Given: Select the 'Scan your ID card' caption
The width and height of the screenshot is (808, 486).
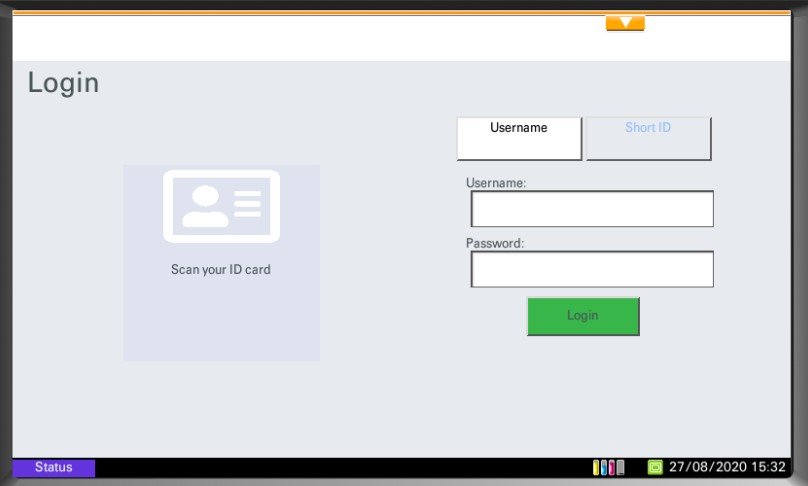Looking at the screenshot, I should point(221,270).
